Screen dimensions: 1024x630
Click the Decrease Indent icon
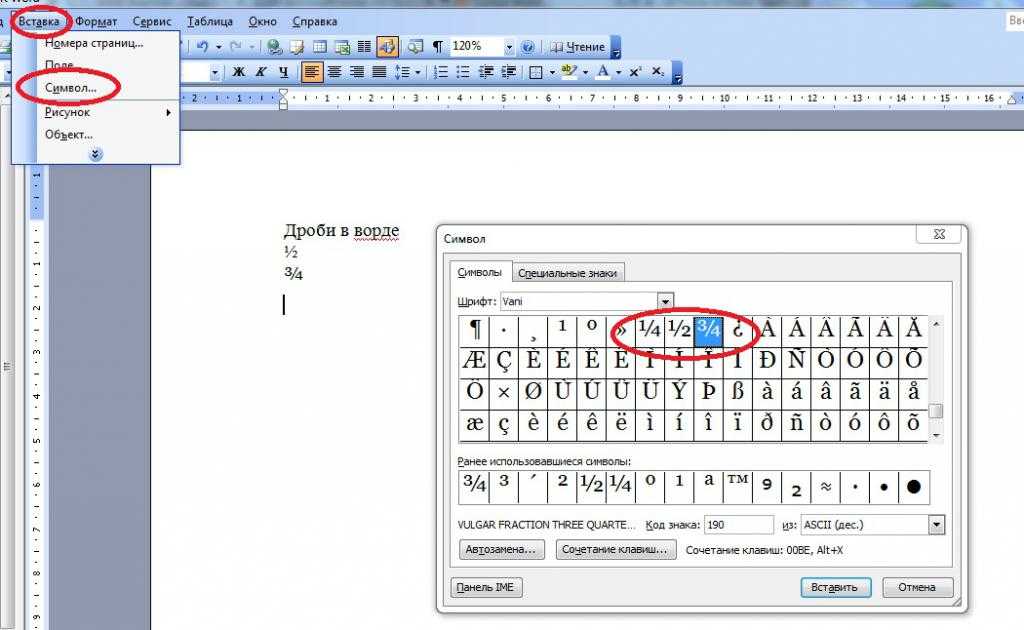point(486,72)
